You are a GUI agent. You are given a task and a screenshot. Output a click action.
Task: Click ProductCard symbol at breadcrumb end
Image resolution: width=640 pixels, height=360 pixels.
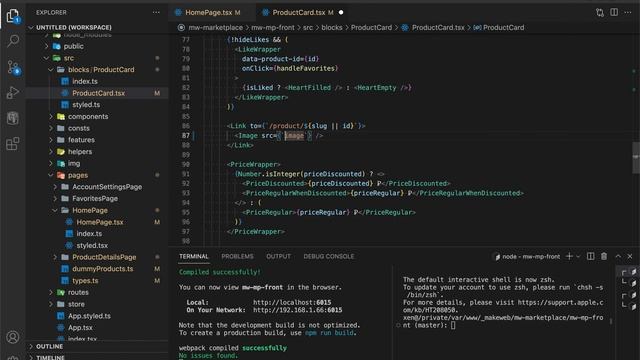503,28
